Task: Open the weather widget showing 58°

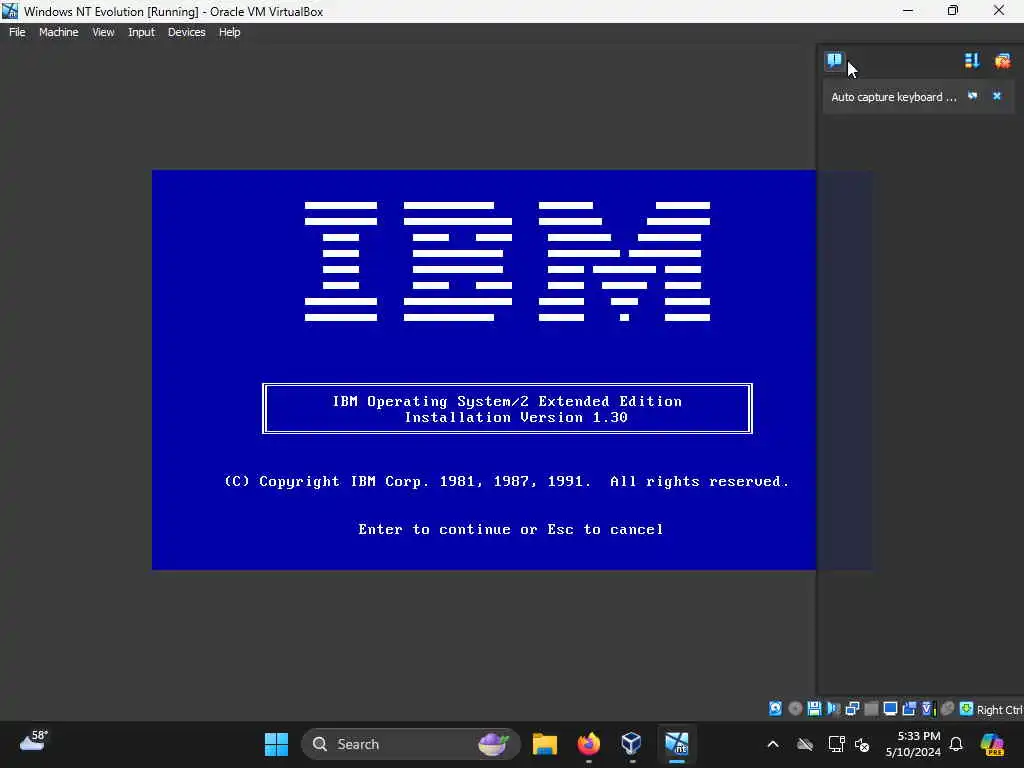Action: [34, 741]
